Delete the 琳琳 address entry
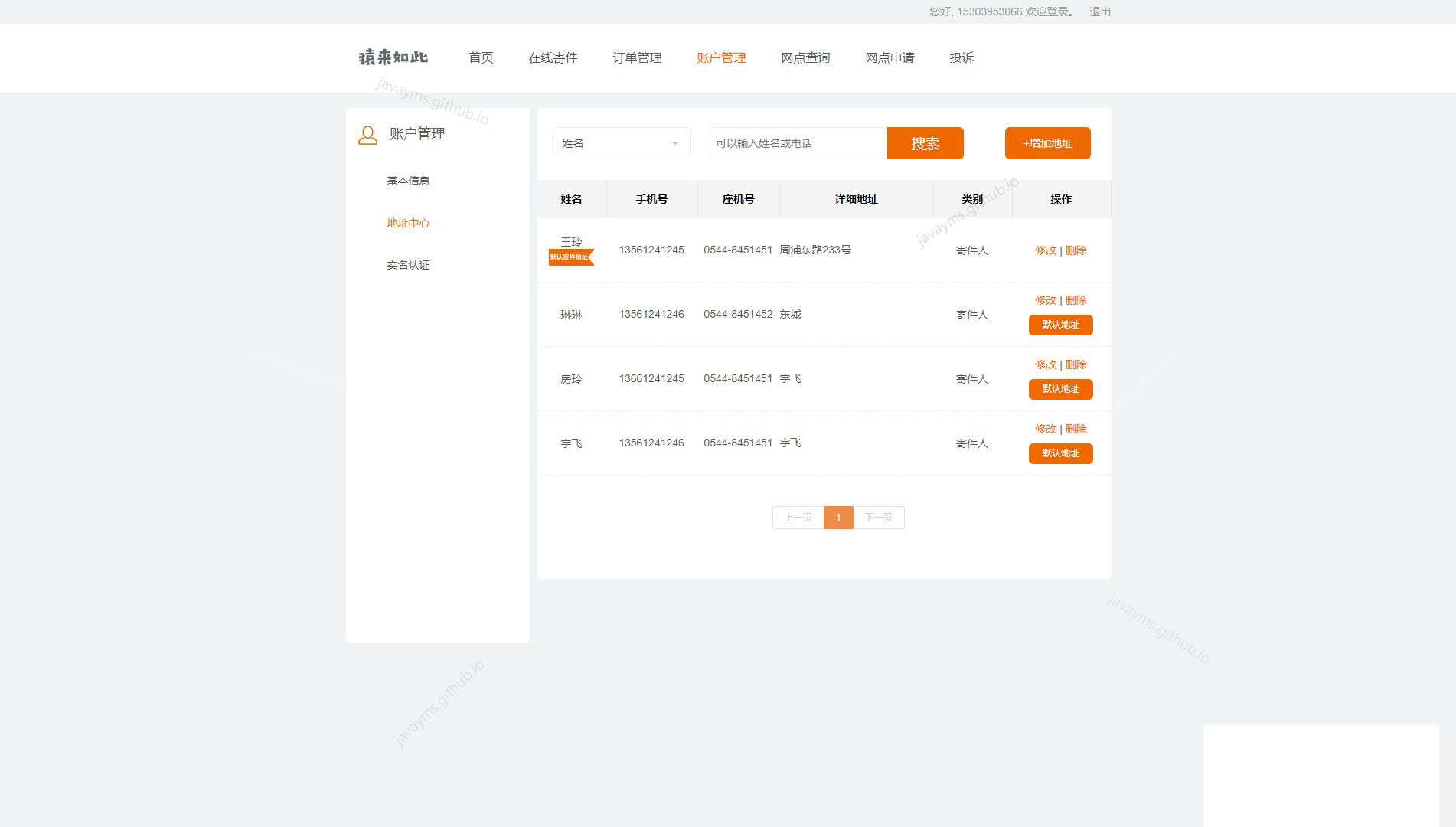Screen dimensions: 1456x827 pyautogui.click(x=1076, y=300)
